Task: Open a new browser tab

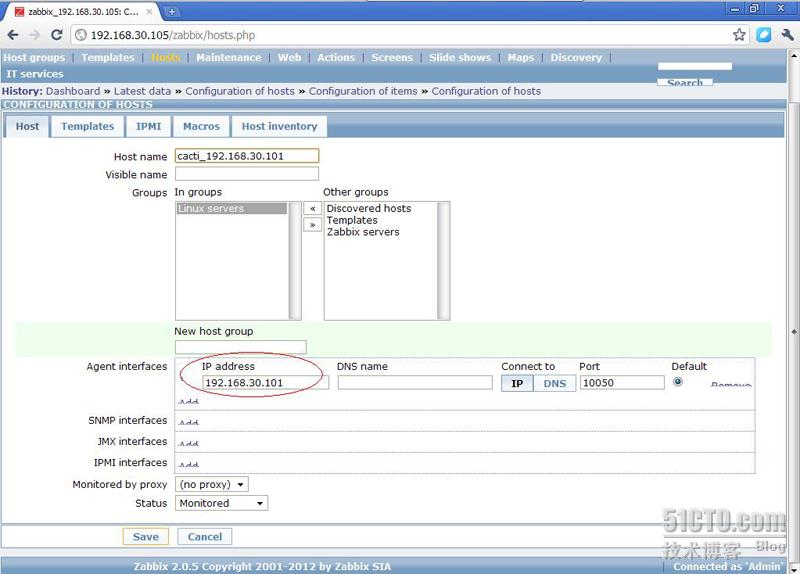Action: [x=172, y=11]
